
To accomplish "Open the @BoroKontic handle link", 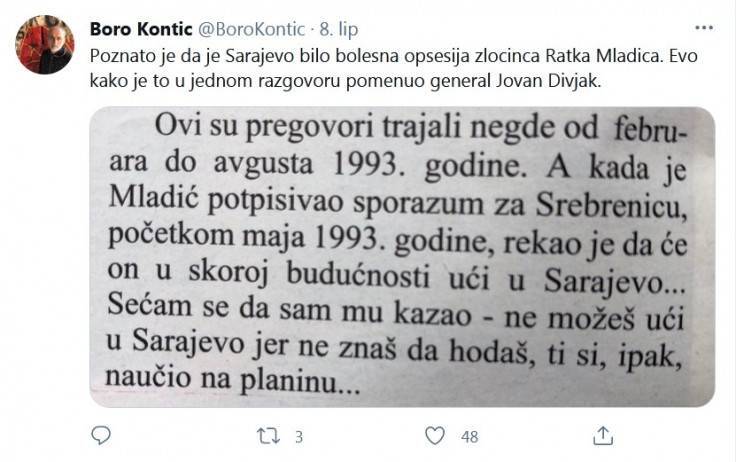I will pos(252,29).
